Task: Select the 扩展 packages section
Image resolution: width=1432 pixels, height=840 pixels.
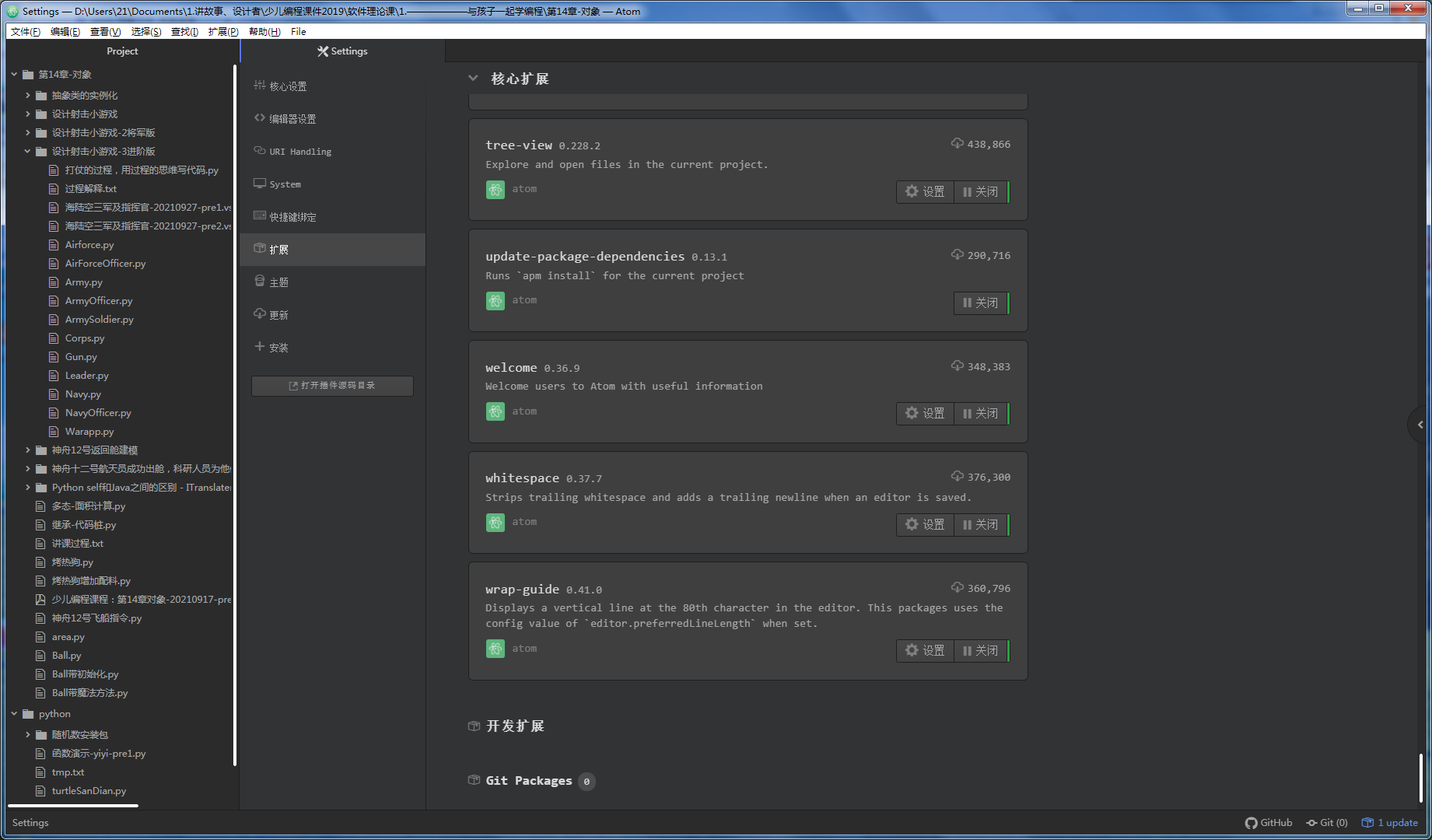Action: [x=332, y=250]
